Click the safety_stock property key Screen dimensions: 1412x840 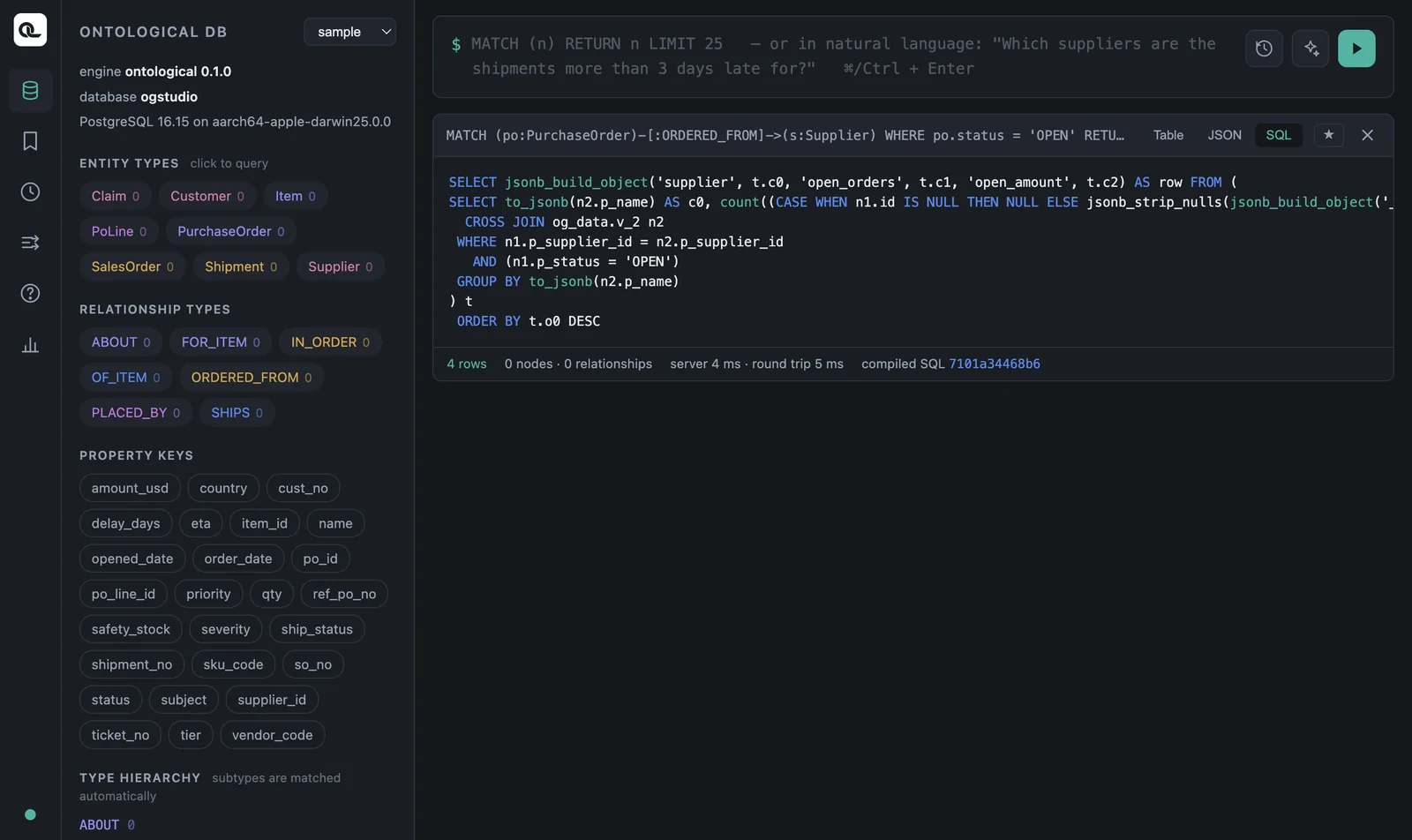point(131,629)
